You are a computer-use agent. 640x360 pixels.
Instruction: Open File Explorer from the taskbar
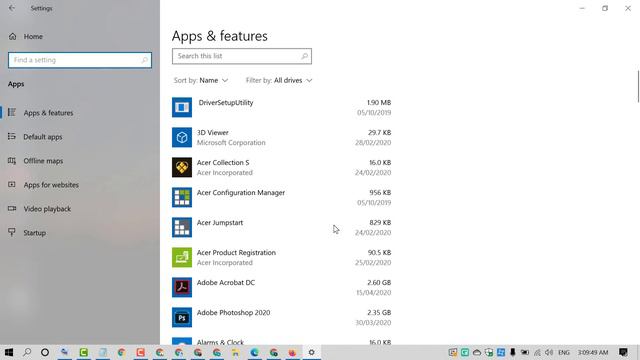236,352
